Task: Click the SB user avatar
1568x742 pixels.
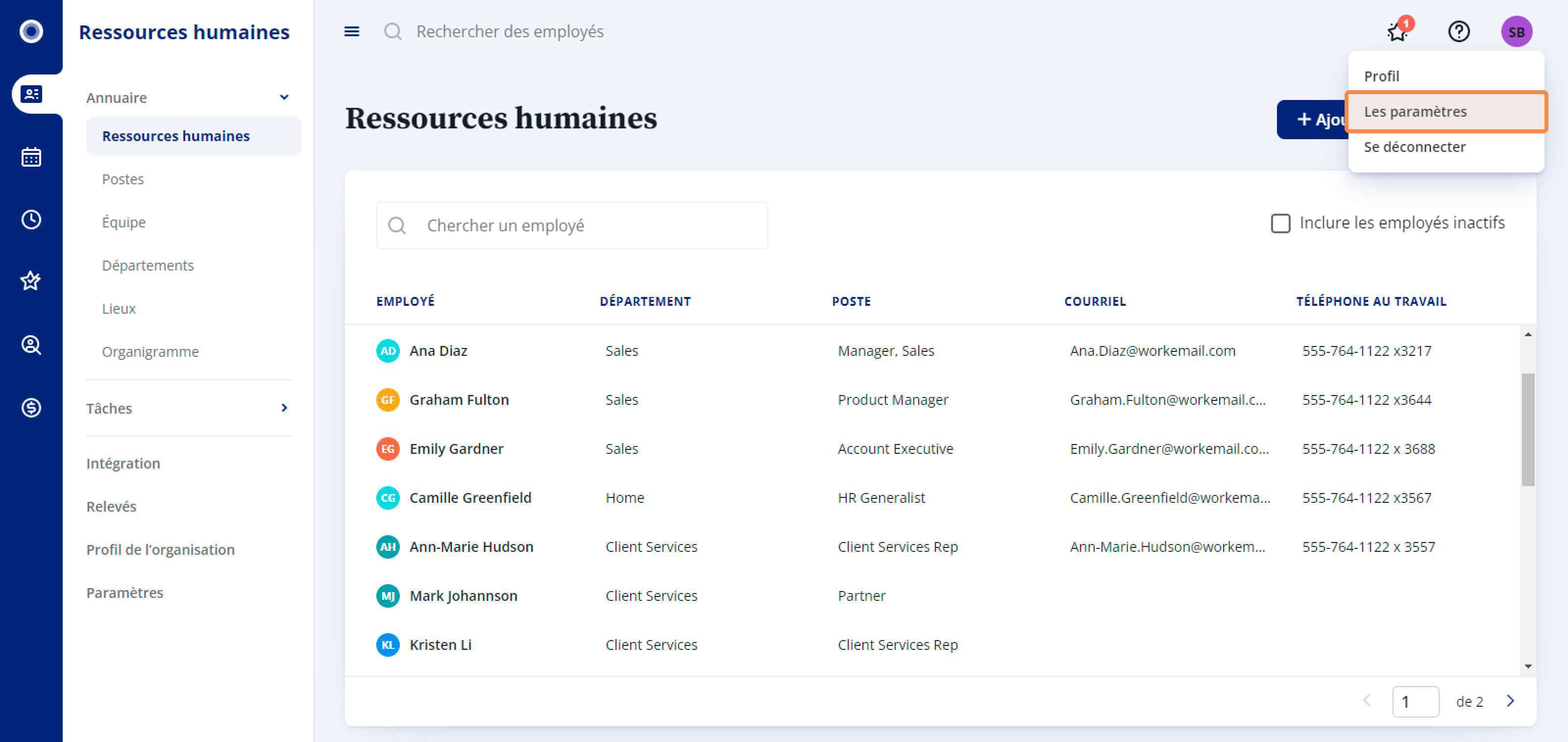Action: pyautogui.click(x=1516, y=32)
